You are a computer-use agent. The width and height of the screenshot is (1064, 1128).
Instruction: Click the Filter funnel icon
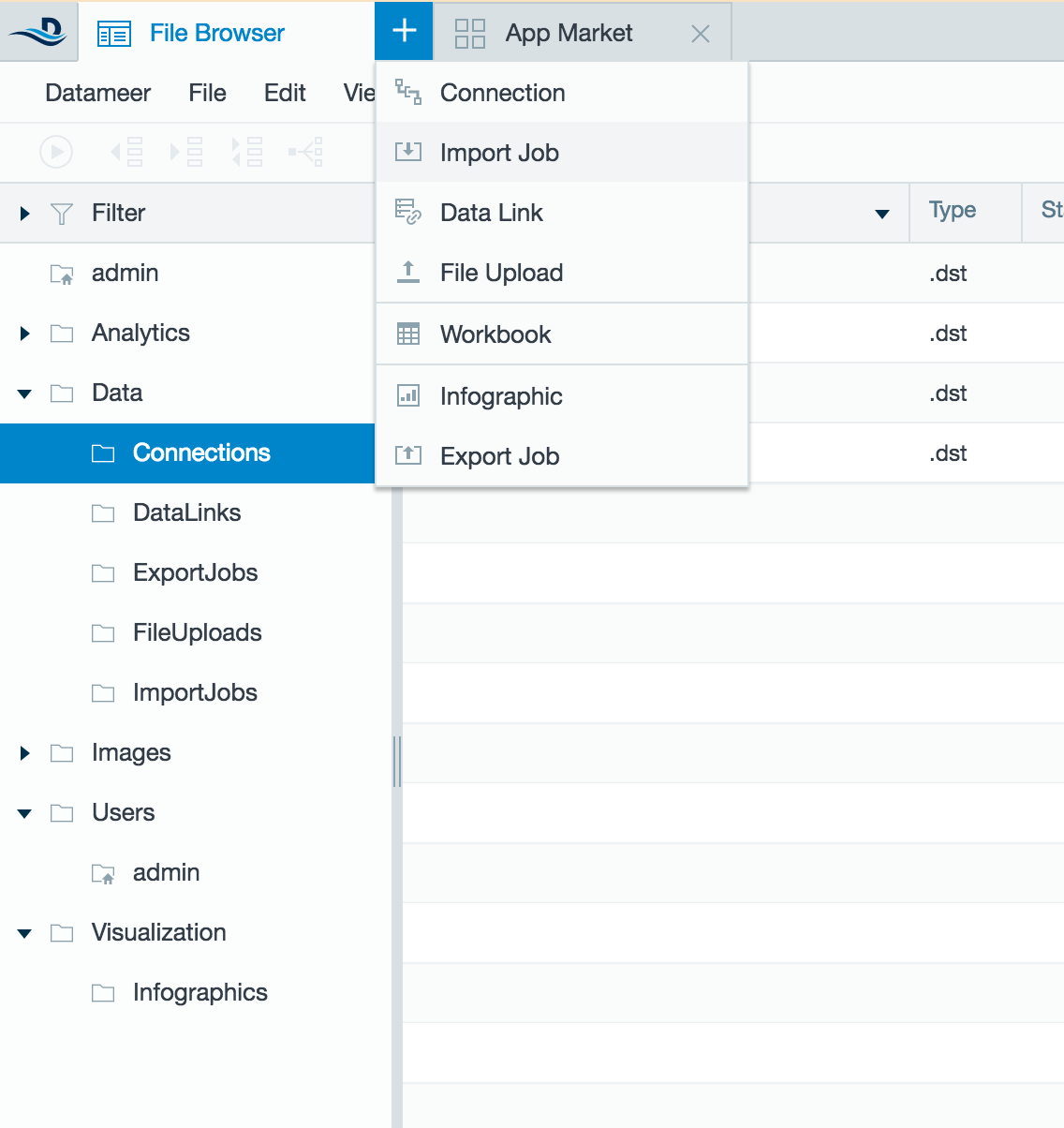(61, 214)
